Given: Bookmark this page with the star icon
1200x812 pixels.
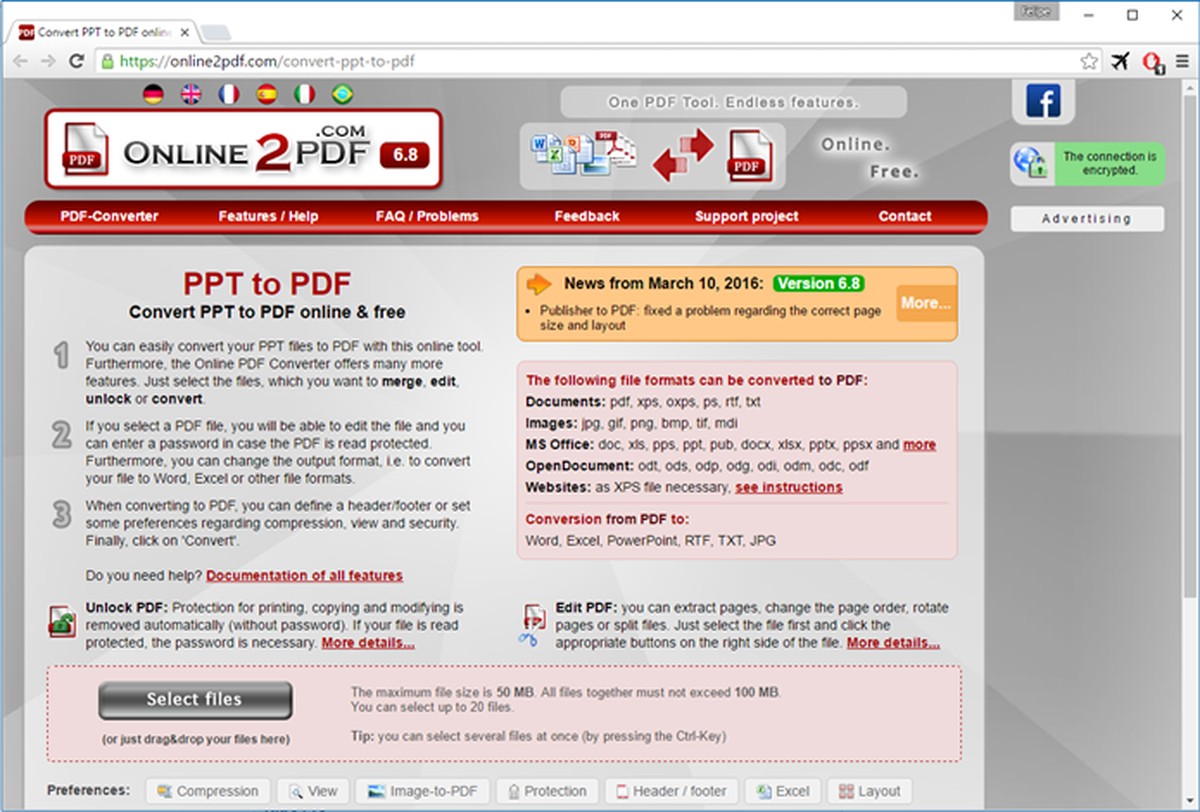Looking at the screenshot, I should point(1089,61).
